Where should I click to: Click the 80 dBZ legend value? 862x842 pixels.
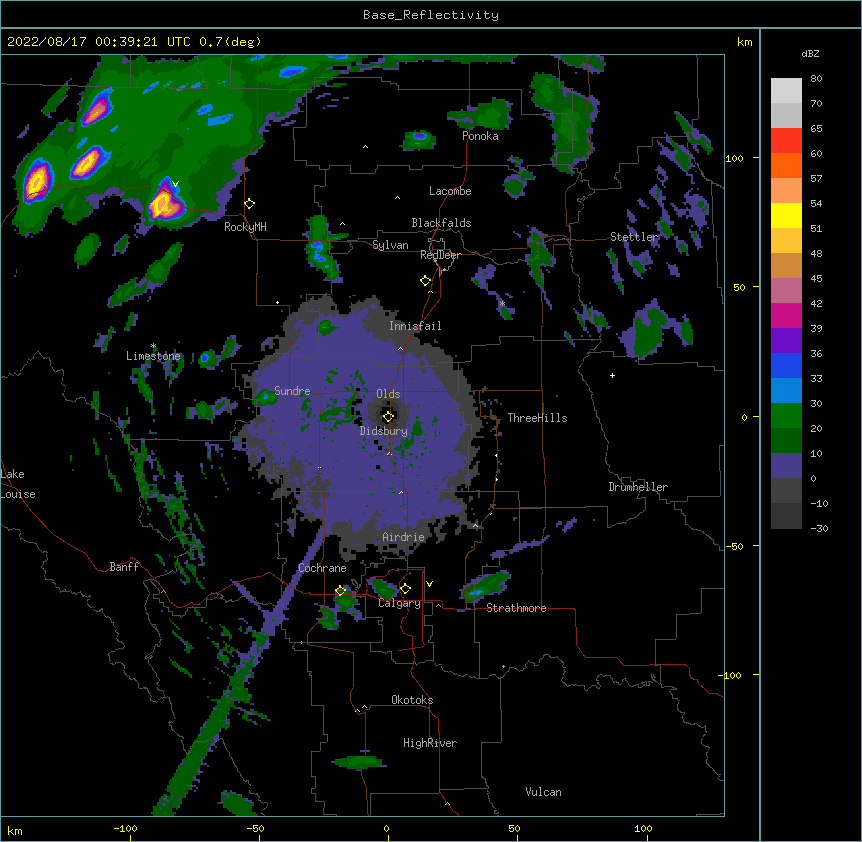click(816, 79)
